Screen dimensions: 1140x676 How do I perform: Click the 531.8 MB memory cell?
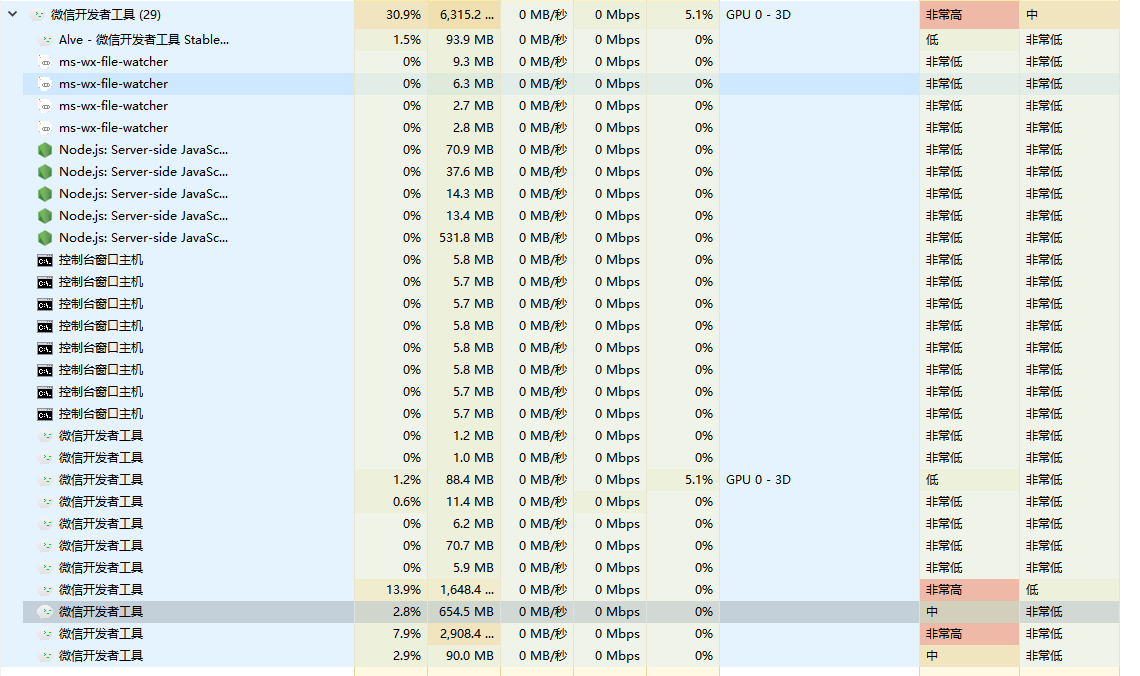pos(466,238)
